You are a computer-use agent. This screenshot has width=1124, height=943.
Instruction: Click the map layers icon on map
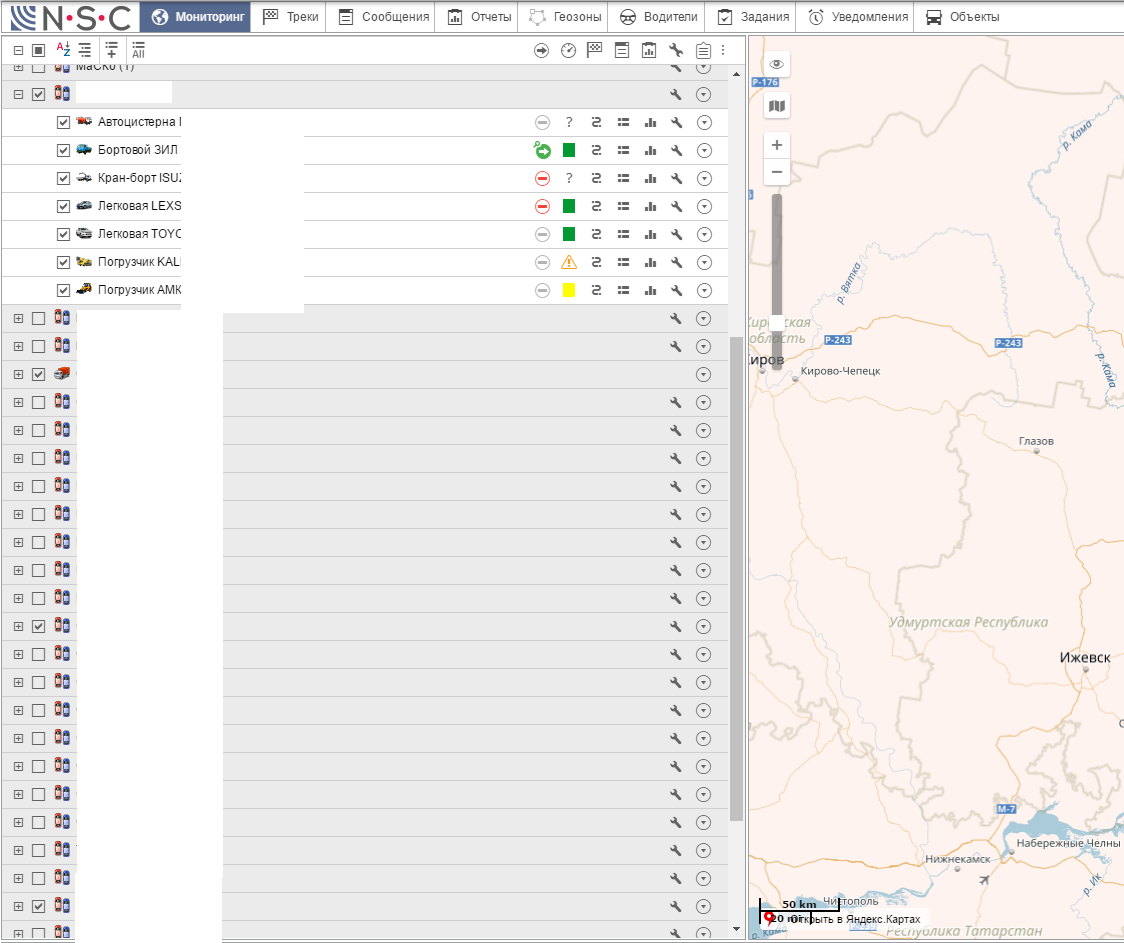777,106
